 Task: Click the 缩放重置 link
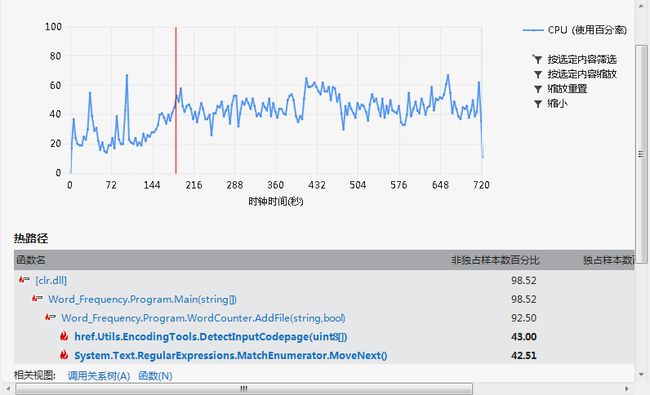(x=567, y=89)
